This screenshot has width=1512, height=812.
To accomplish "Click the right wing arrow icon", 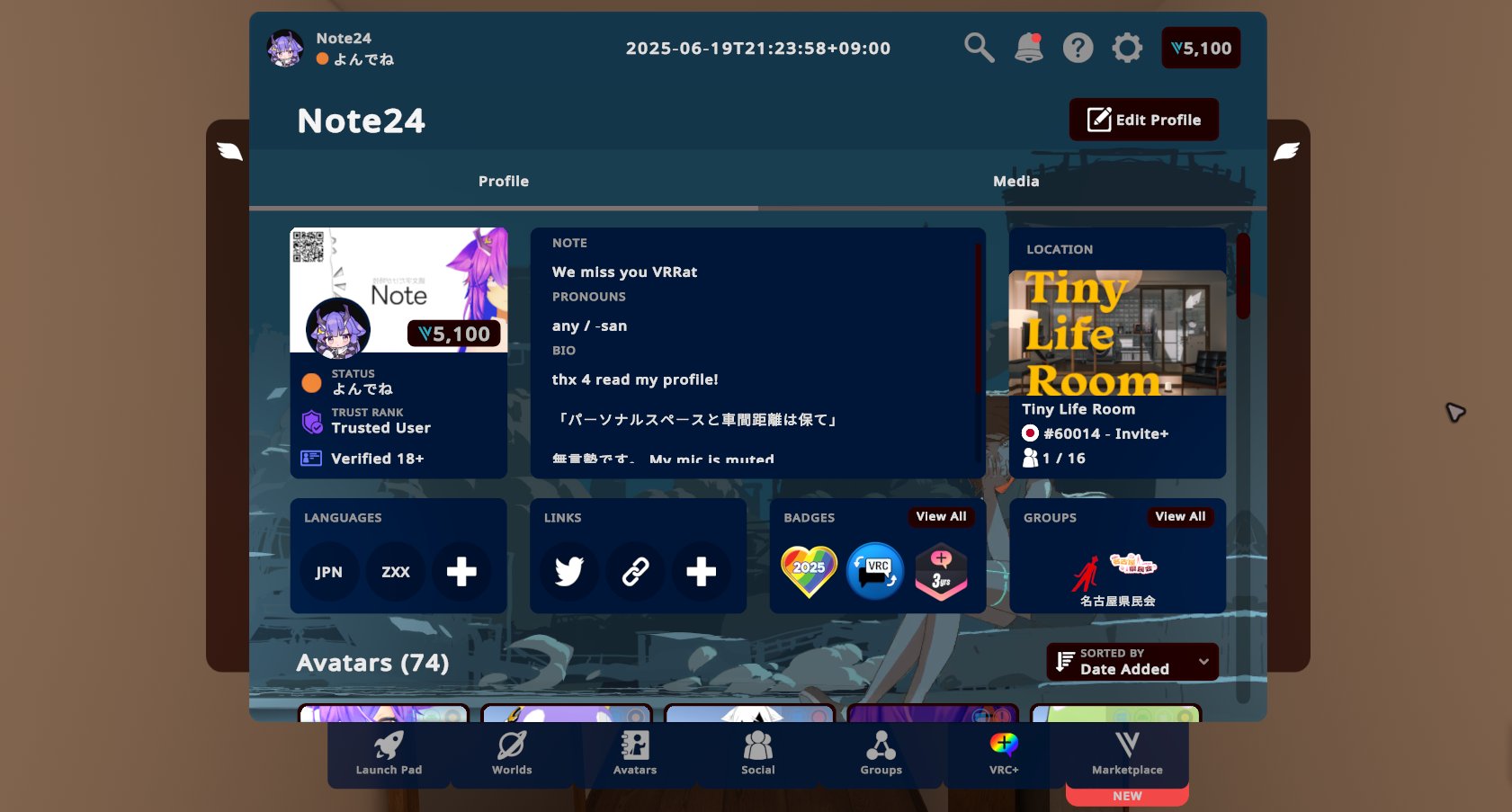I will (x=1286, y=151).
